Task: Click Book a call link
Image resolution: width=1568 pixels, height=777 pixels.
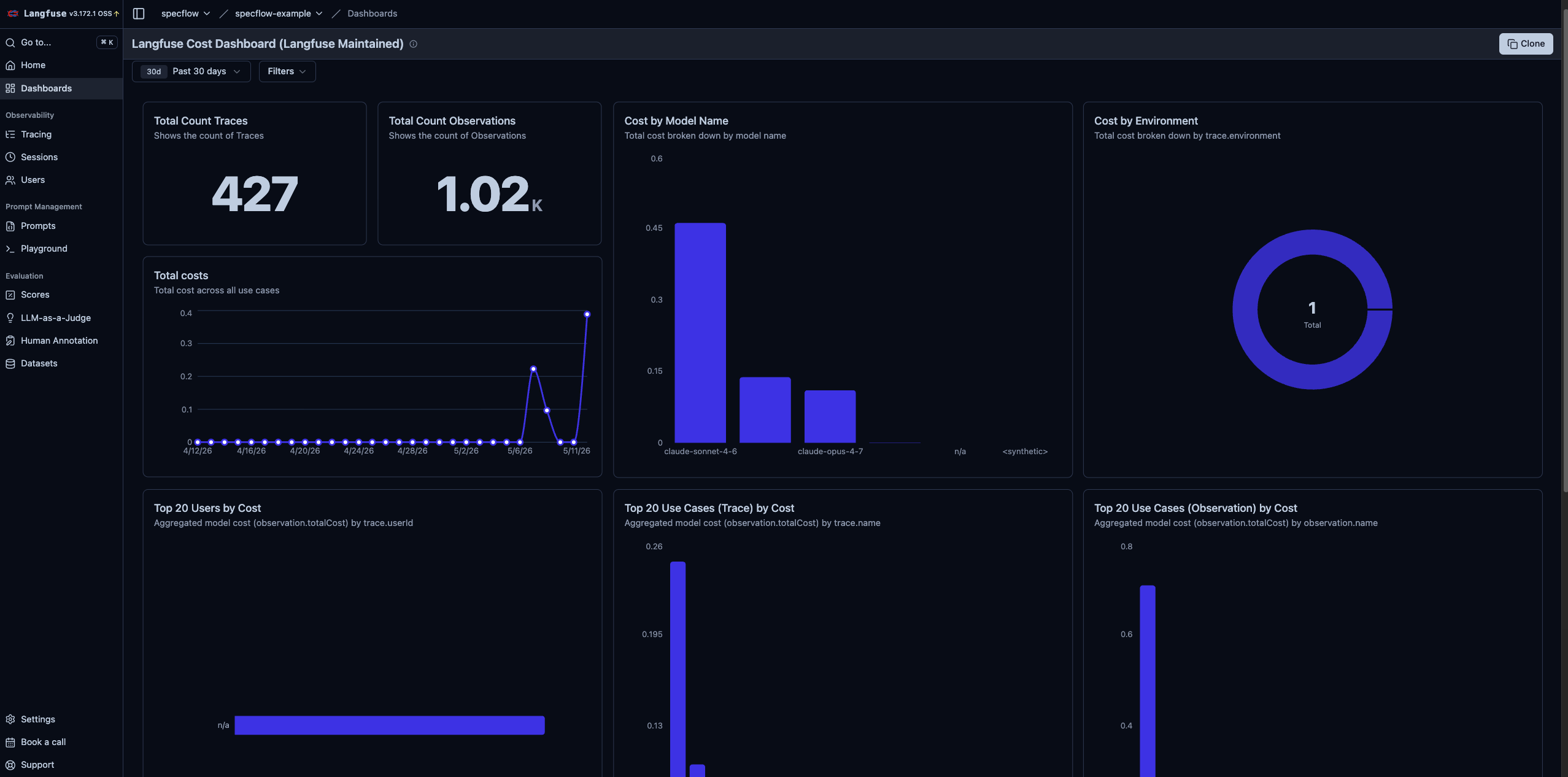Action: 61,742
